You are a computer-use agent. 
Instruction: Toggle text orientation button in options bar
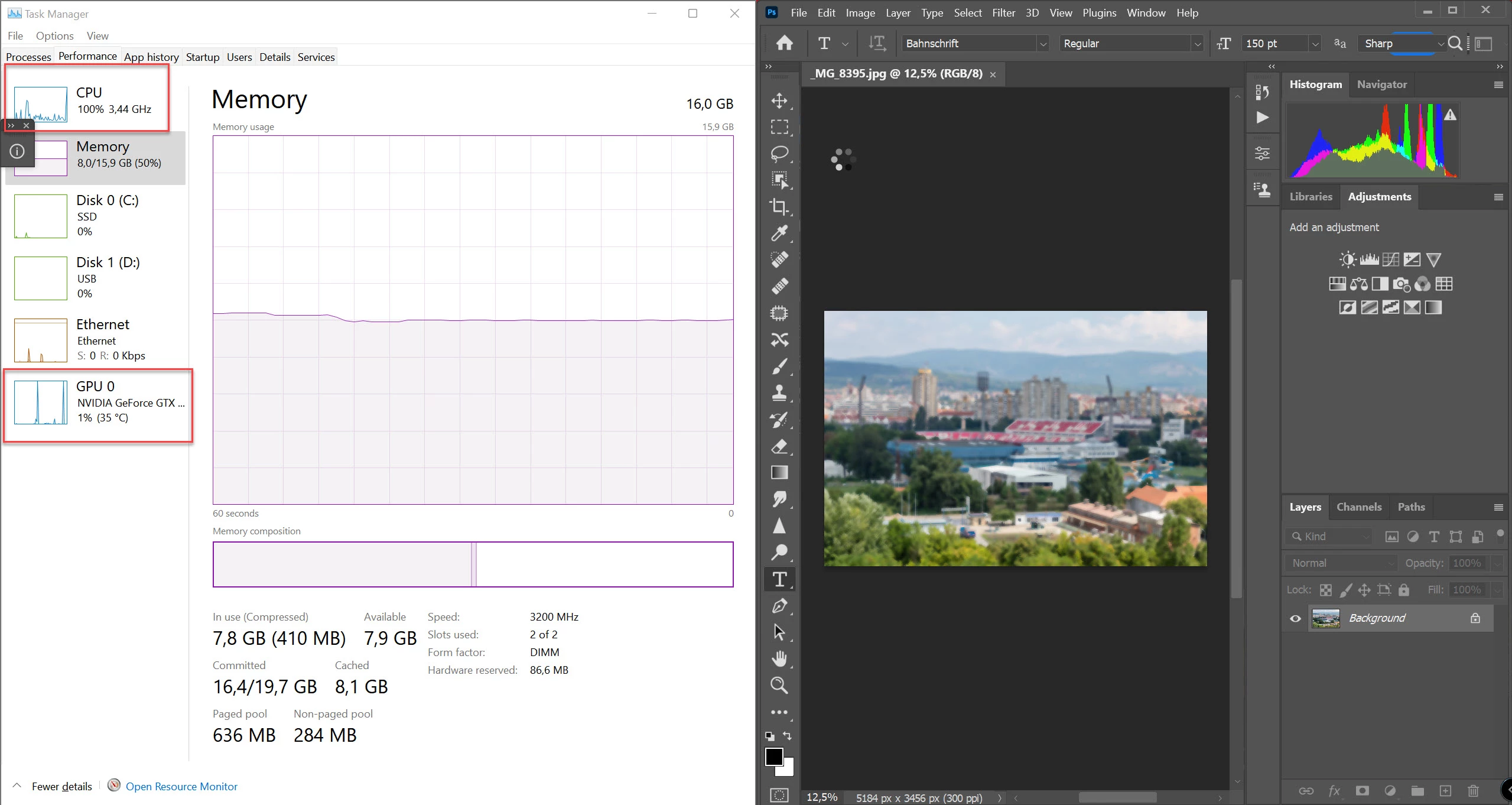[x=877, y=43]
